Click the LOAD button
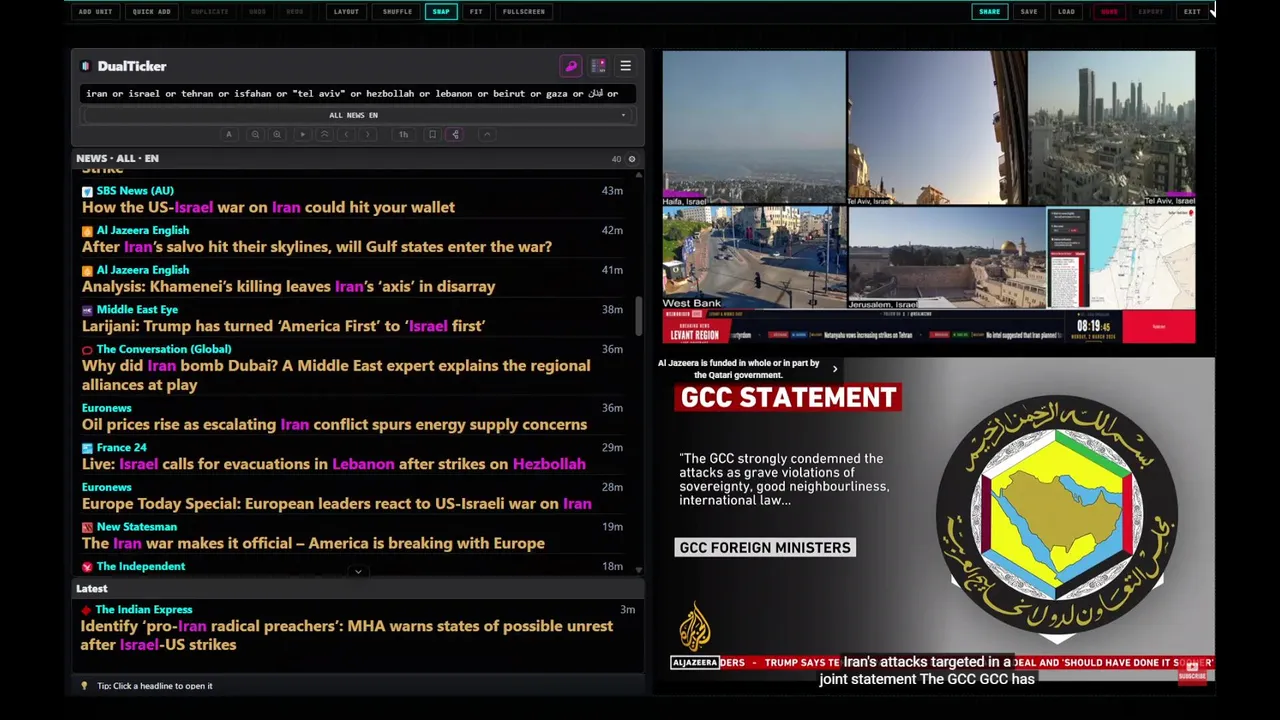The height and width of the screenshot is (720, 1280). [x=1066, y=12]
